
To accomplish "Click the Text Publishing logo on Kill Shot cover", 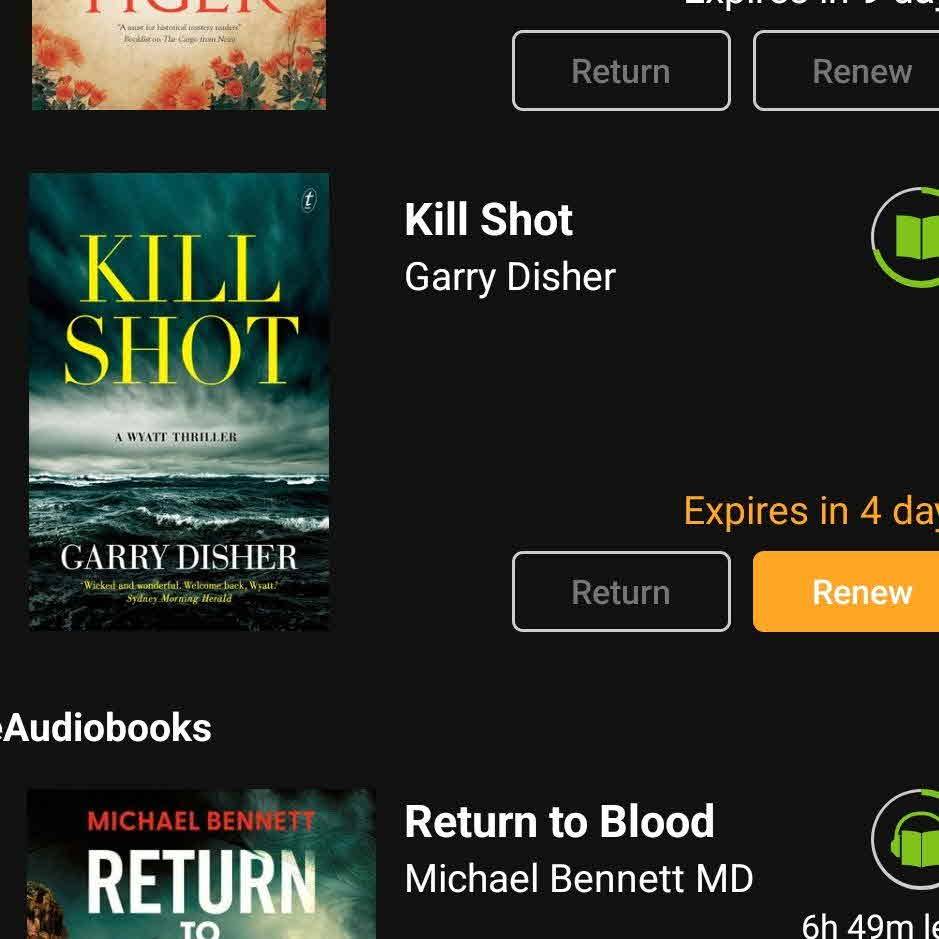I will pos(308,199).
